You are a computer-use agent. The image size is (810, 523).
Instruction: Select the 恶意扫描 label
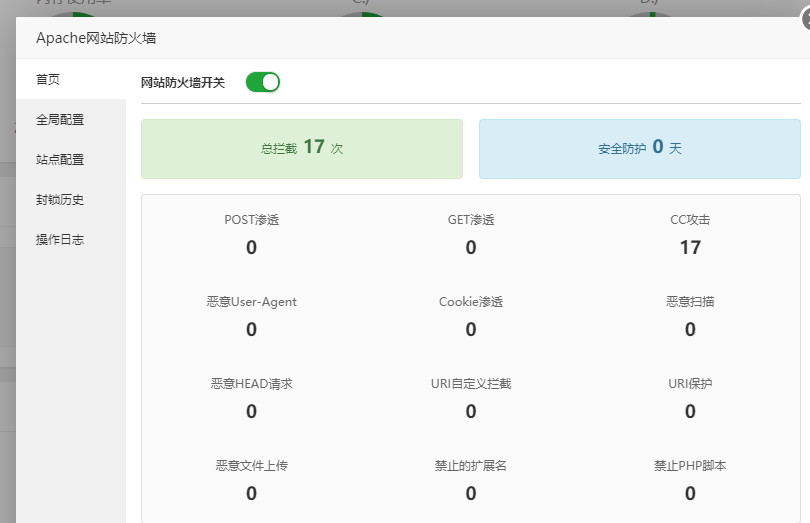pos(690,302)
